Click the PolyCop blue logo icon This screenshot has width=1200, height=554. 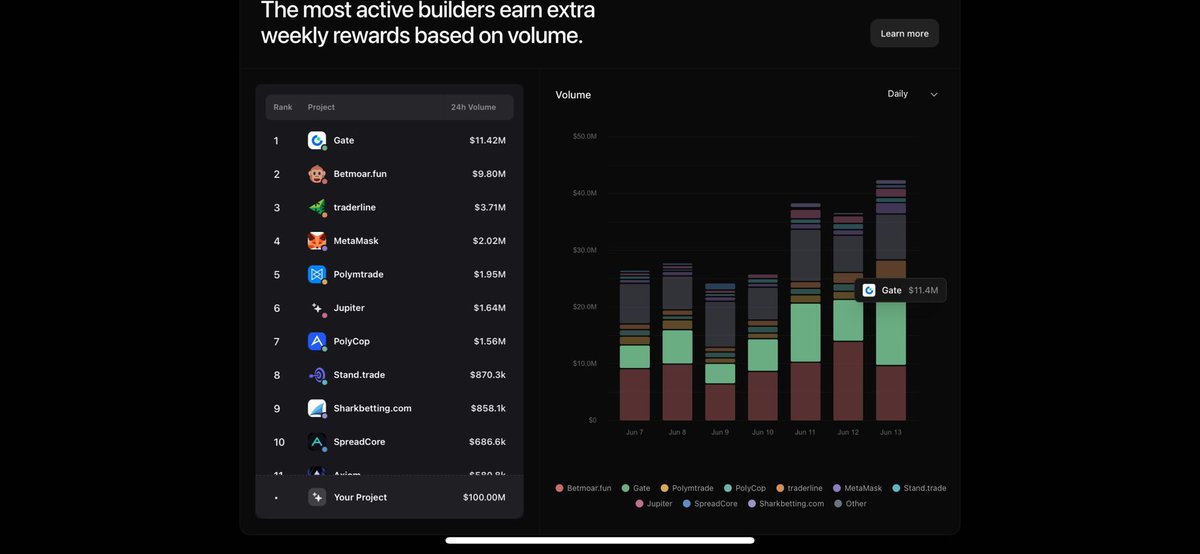click(317, 342)
